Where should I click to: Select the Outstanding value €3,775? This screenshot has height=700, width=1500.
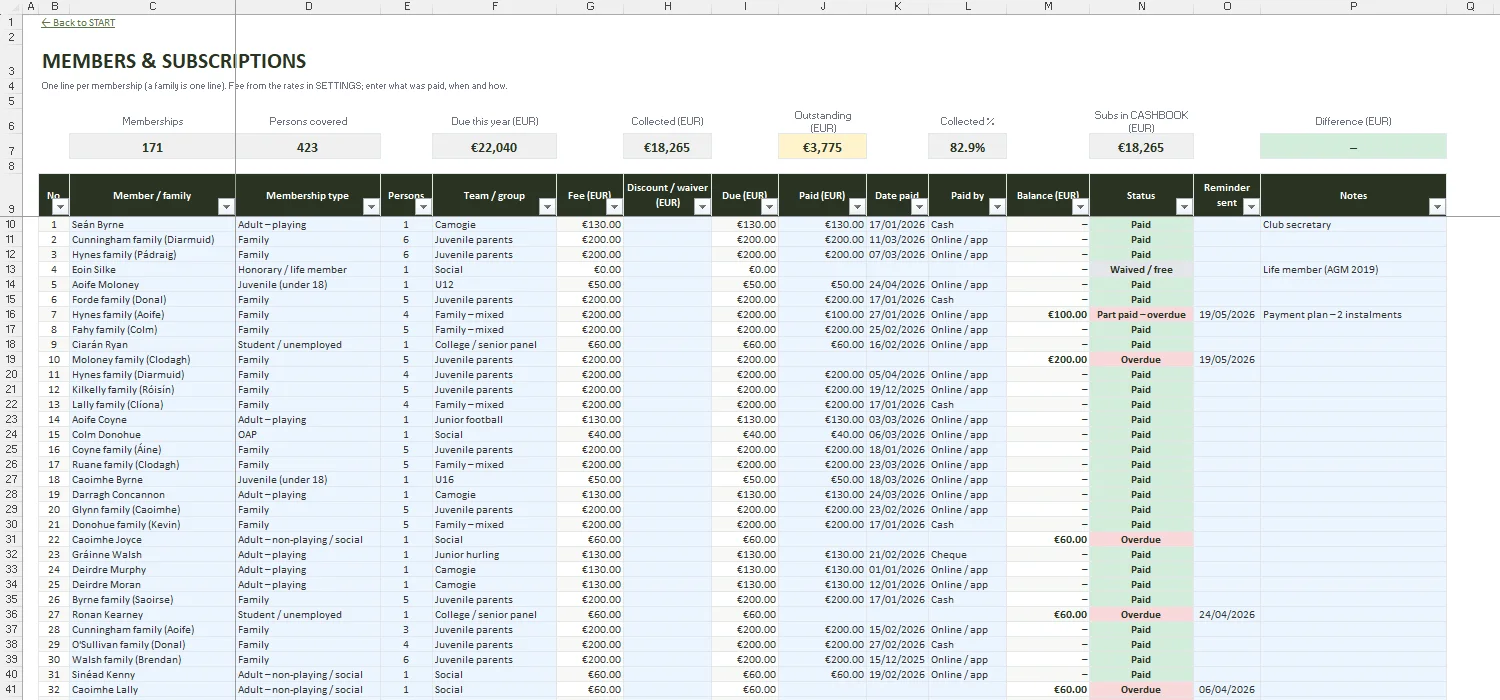822,147
